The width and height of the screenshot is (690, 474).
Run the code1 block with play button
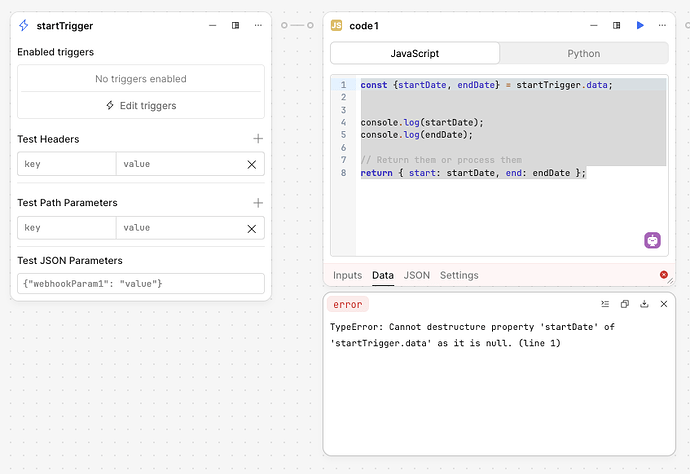pos(641,25)
